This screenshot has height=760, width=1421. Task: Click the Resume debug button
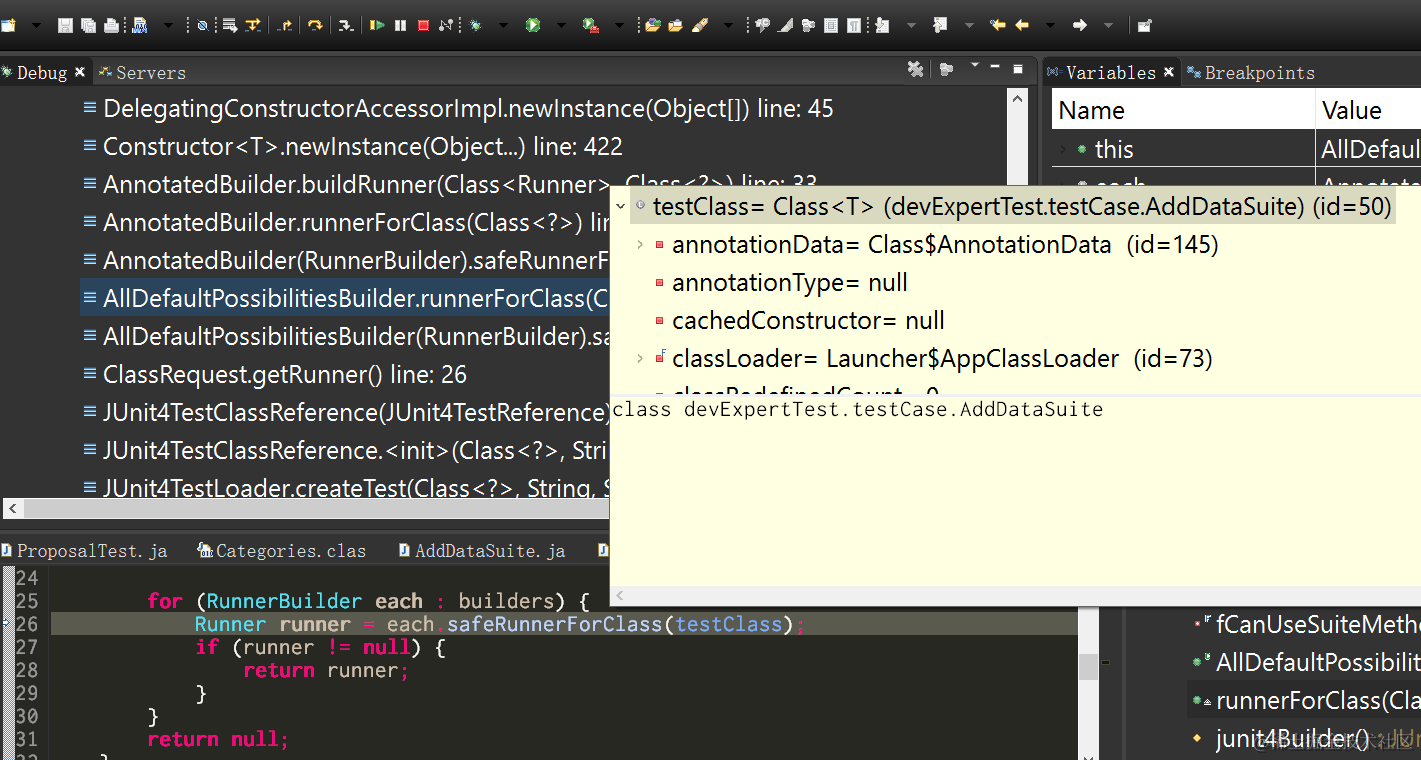point(377,25)
